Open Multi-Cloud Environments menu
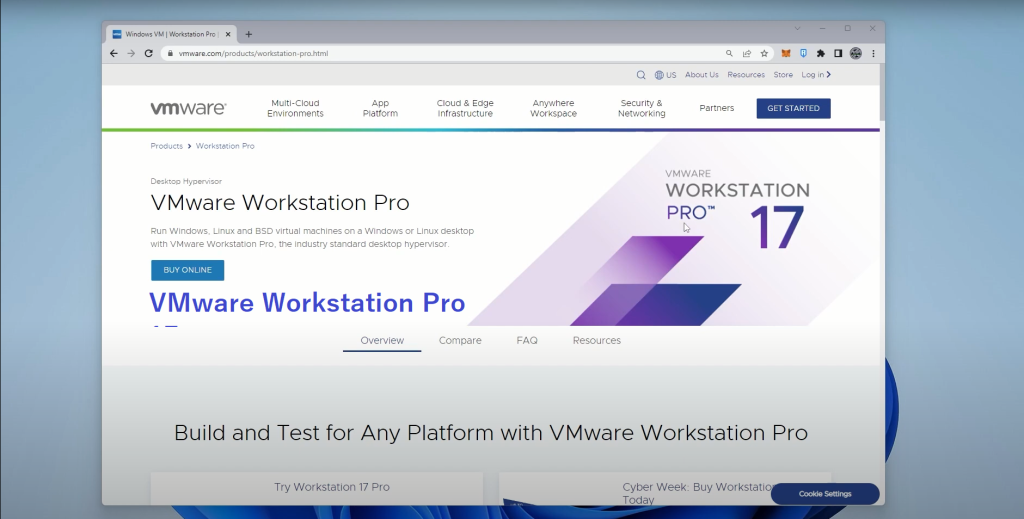Viewport: 1024px width, 519px height. (295, 108)
